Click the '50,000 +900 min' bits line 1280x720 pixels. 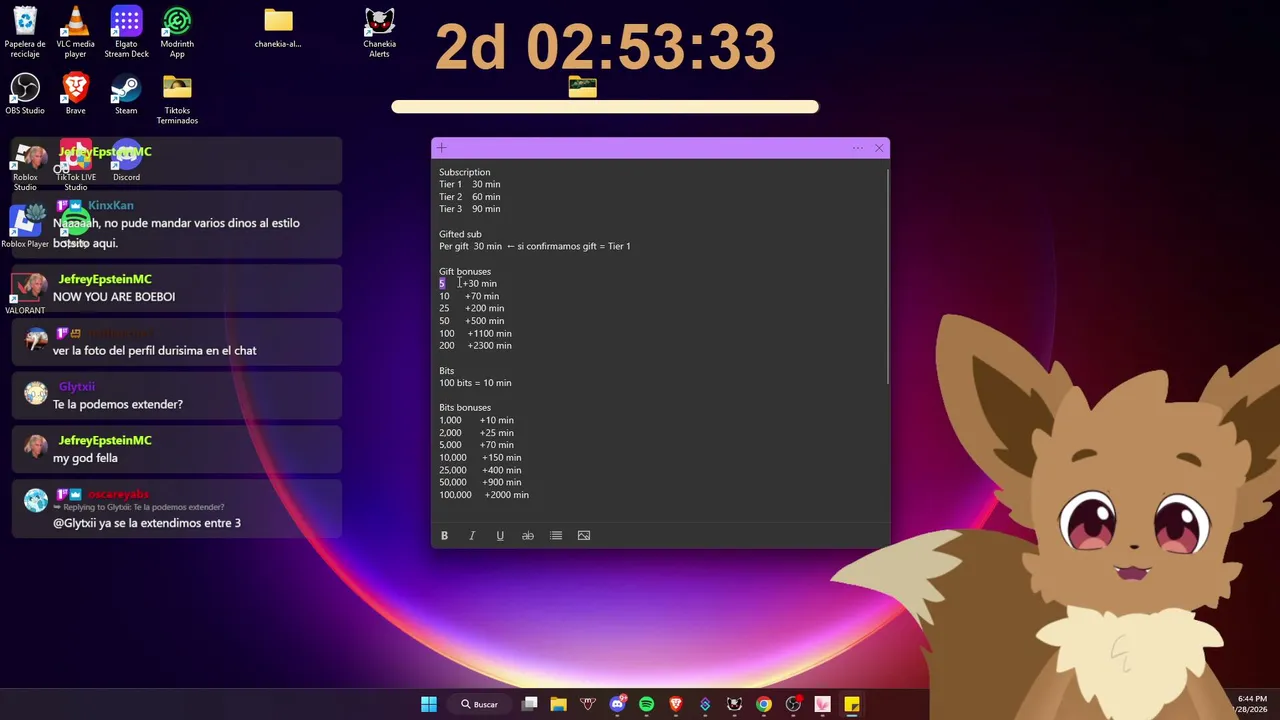pyautogui.click(x=480, y=482)
